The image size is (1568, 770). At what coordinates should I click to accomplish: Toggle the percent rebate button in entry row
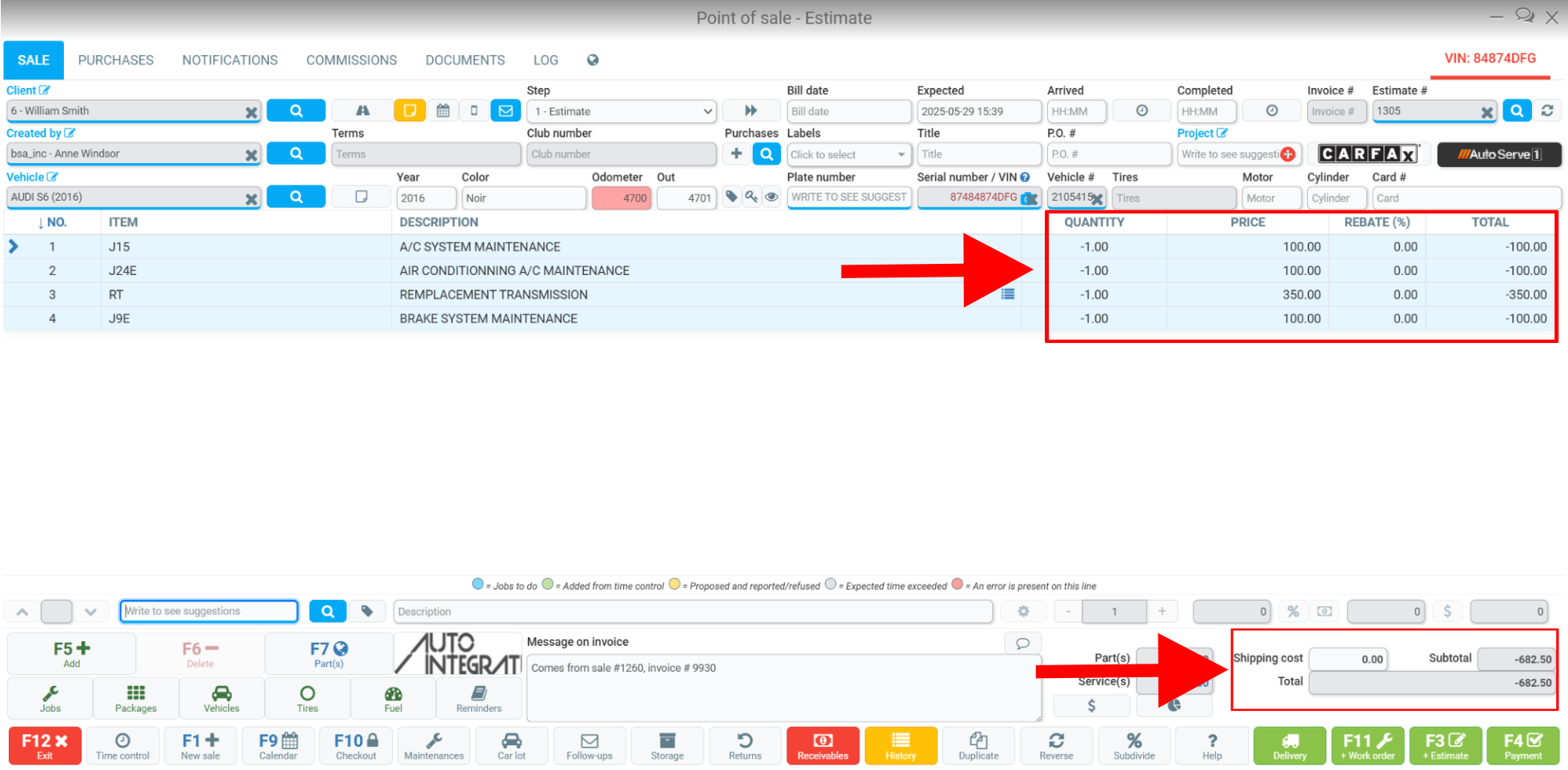point(1293,611)
